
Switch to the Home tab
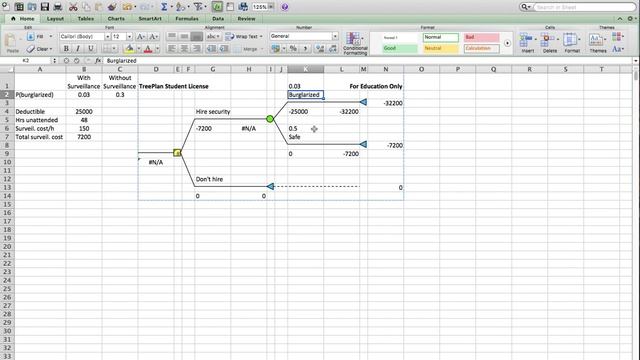pos(23,19)
